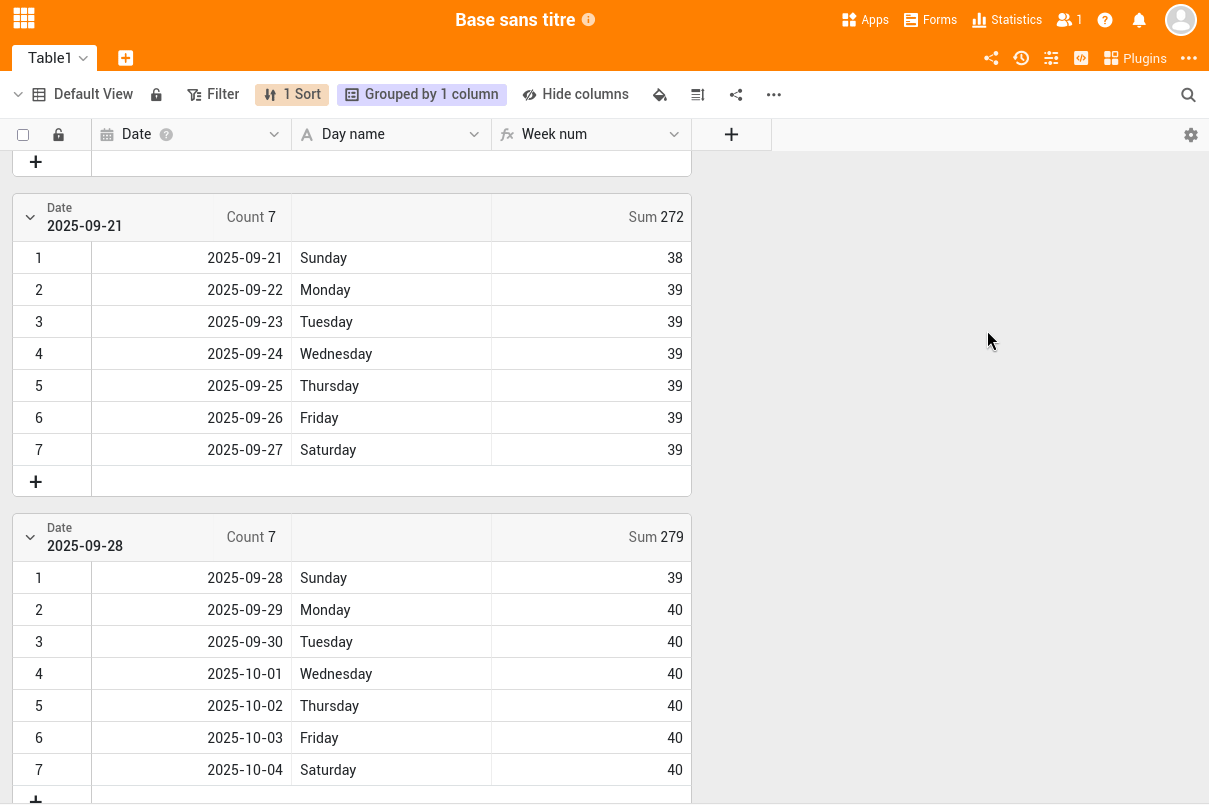This screenshot has width=1209, height=805.
Task: Select the Wednesday cell for 2025-09-24
Action: [x=390, y=354]
